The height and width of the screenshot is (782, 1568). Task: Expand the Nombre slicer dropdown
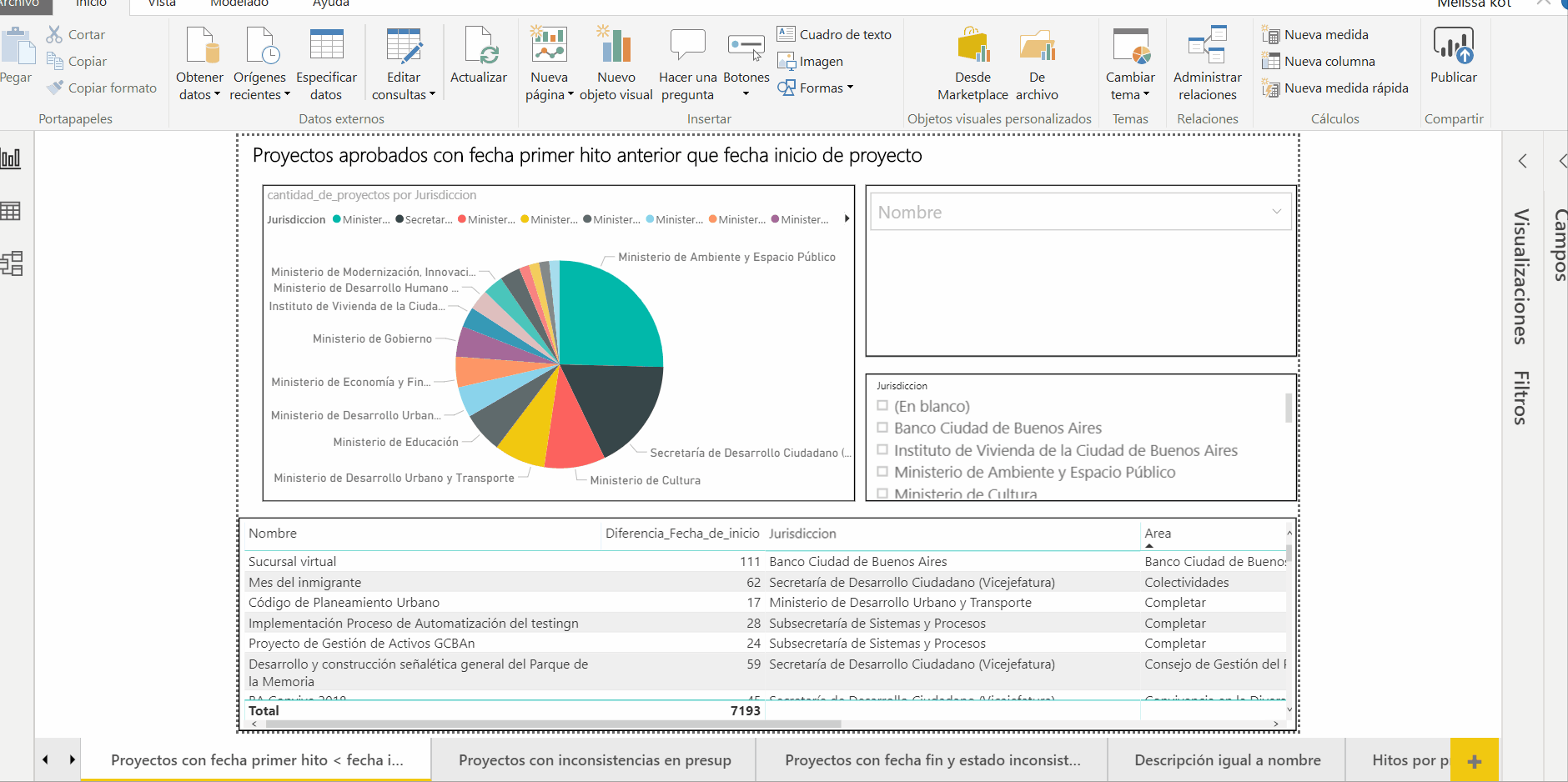pos(1276,212)
